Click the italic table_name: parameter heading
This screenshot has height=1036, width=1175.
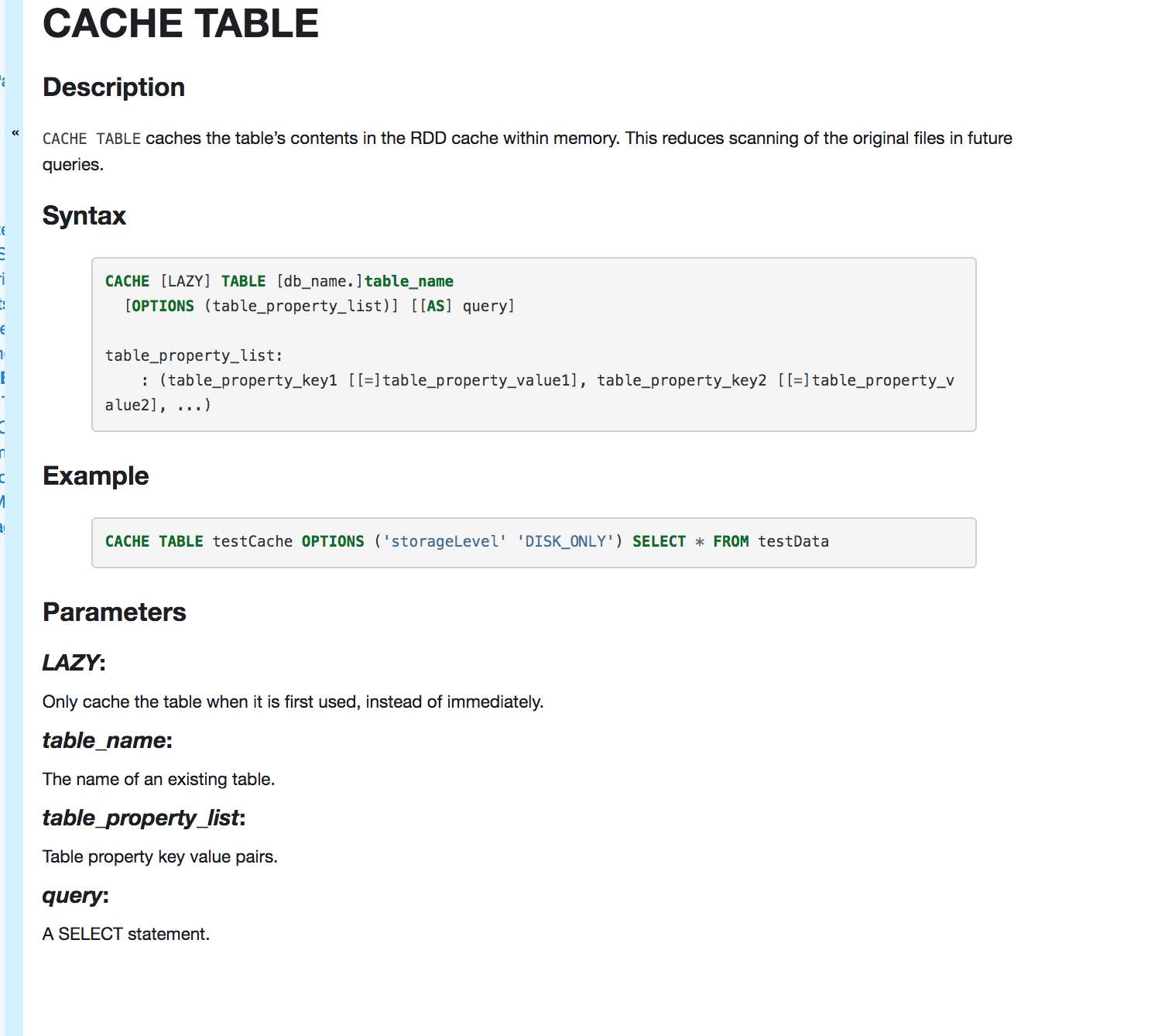108,740
